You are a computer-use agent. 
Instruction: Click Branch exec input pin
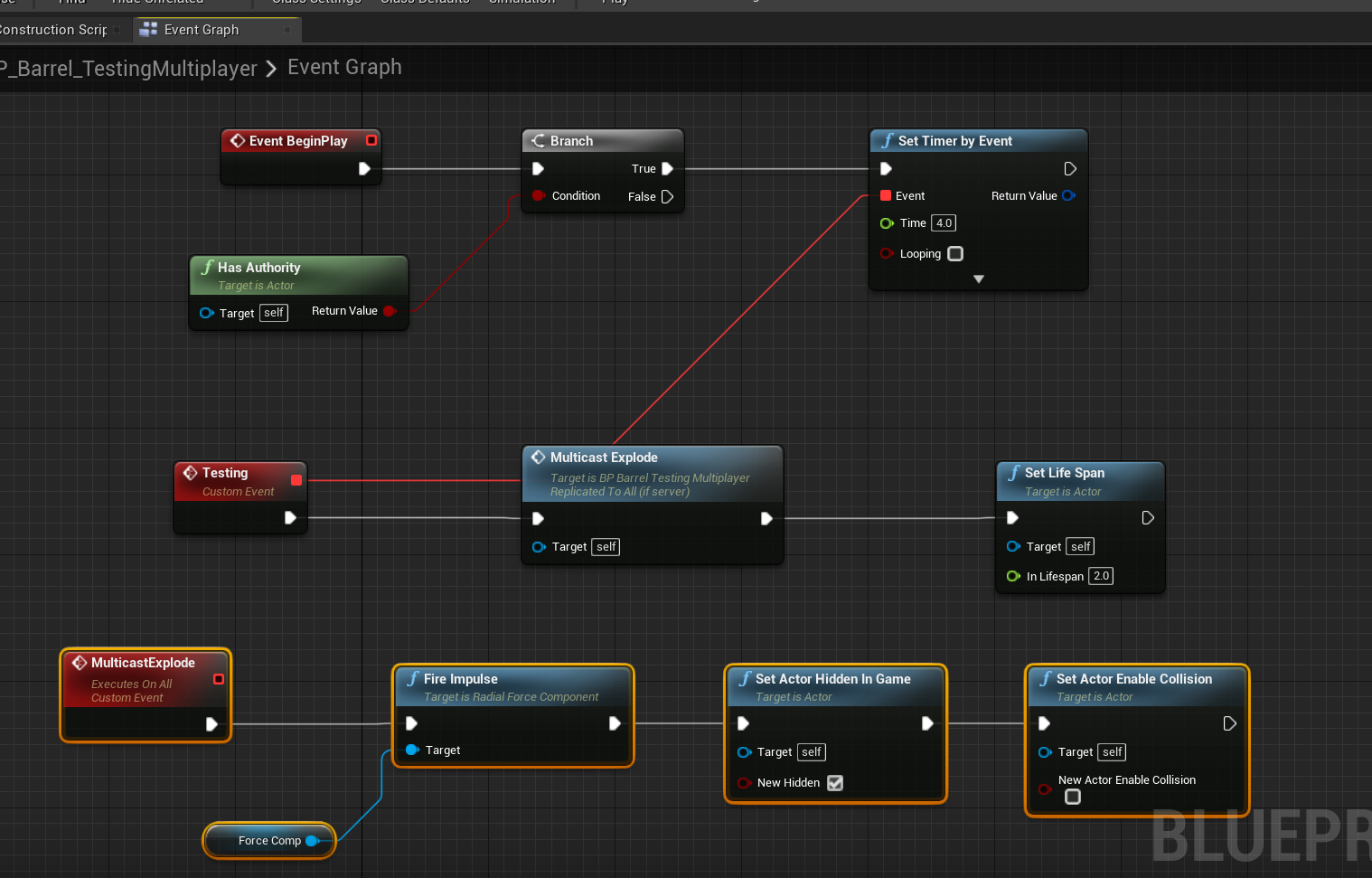(538, 168)
